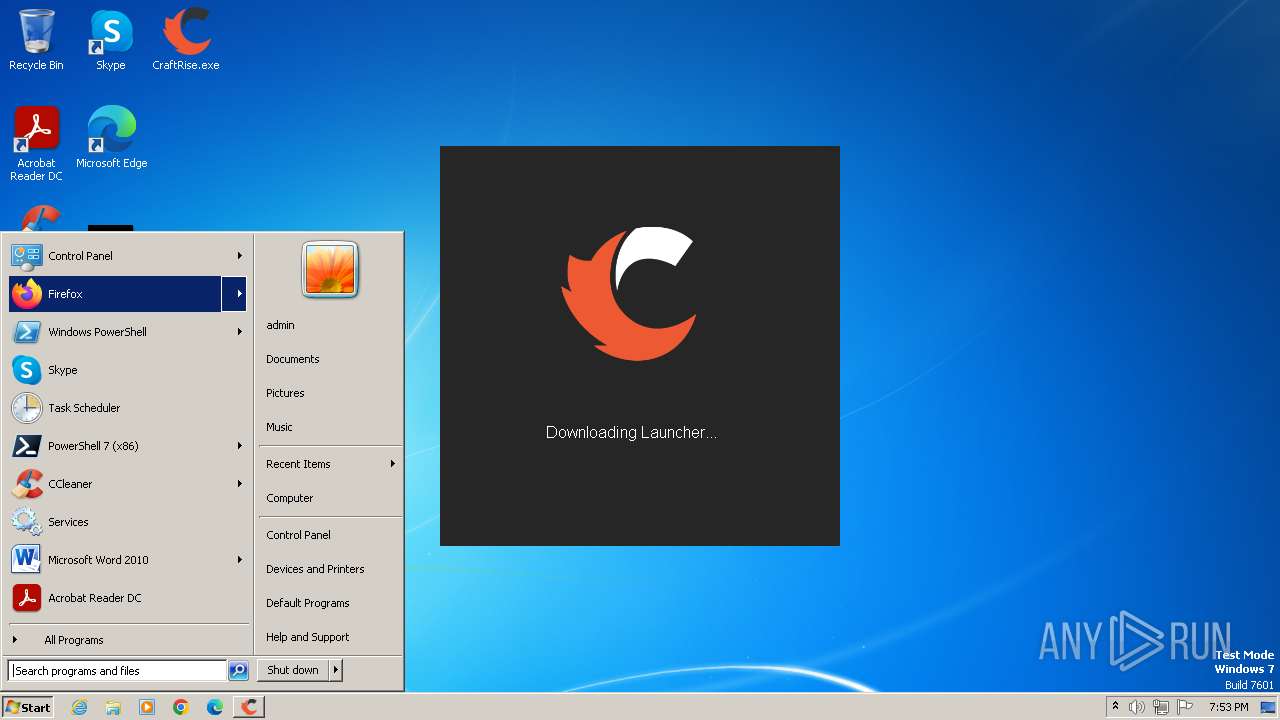Viewport: 1280px width, 720px height.
Task: Open Acrobat Reader DC desktop shortcut
Action: (36, 144)
